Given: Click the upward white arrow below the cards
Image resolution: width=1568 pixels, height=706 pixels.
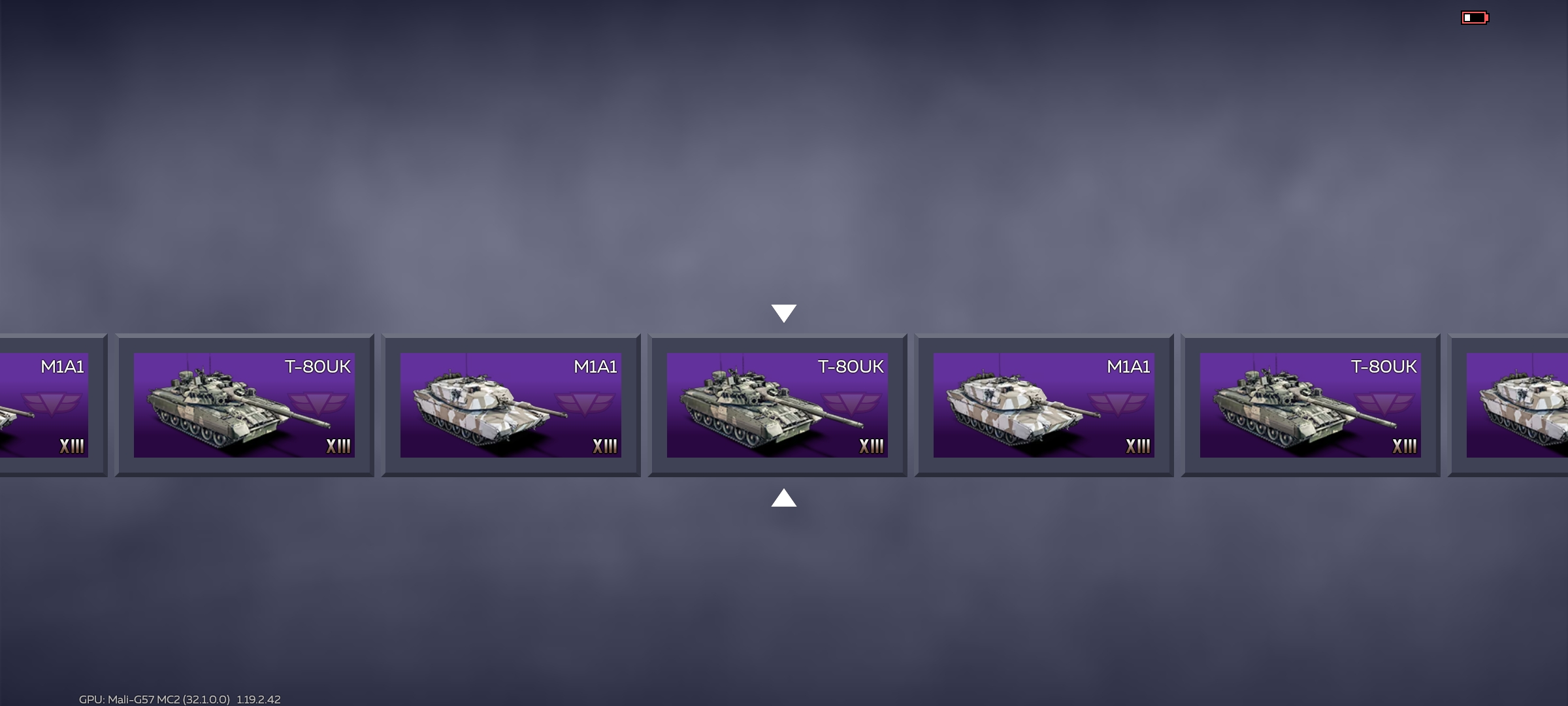Looking at the screenshot, I should (783, 498).
